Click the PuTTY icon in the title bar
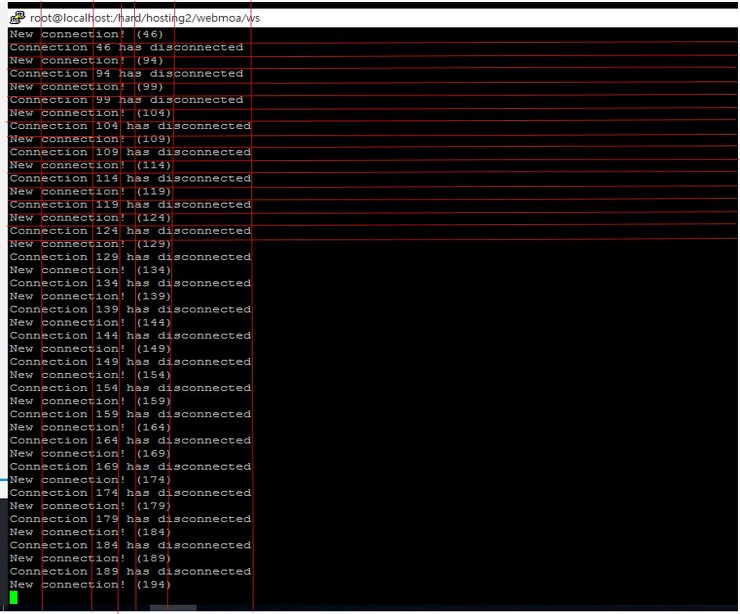The width and height of the screenshot is (740, 614). click(17, 17)
